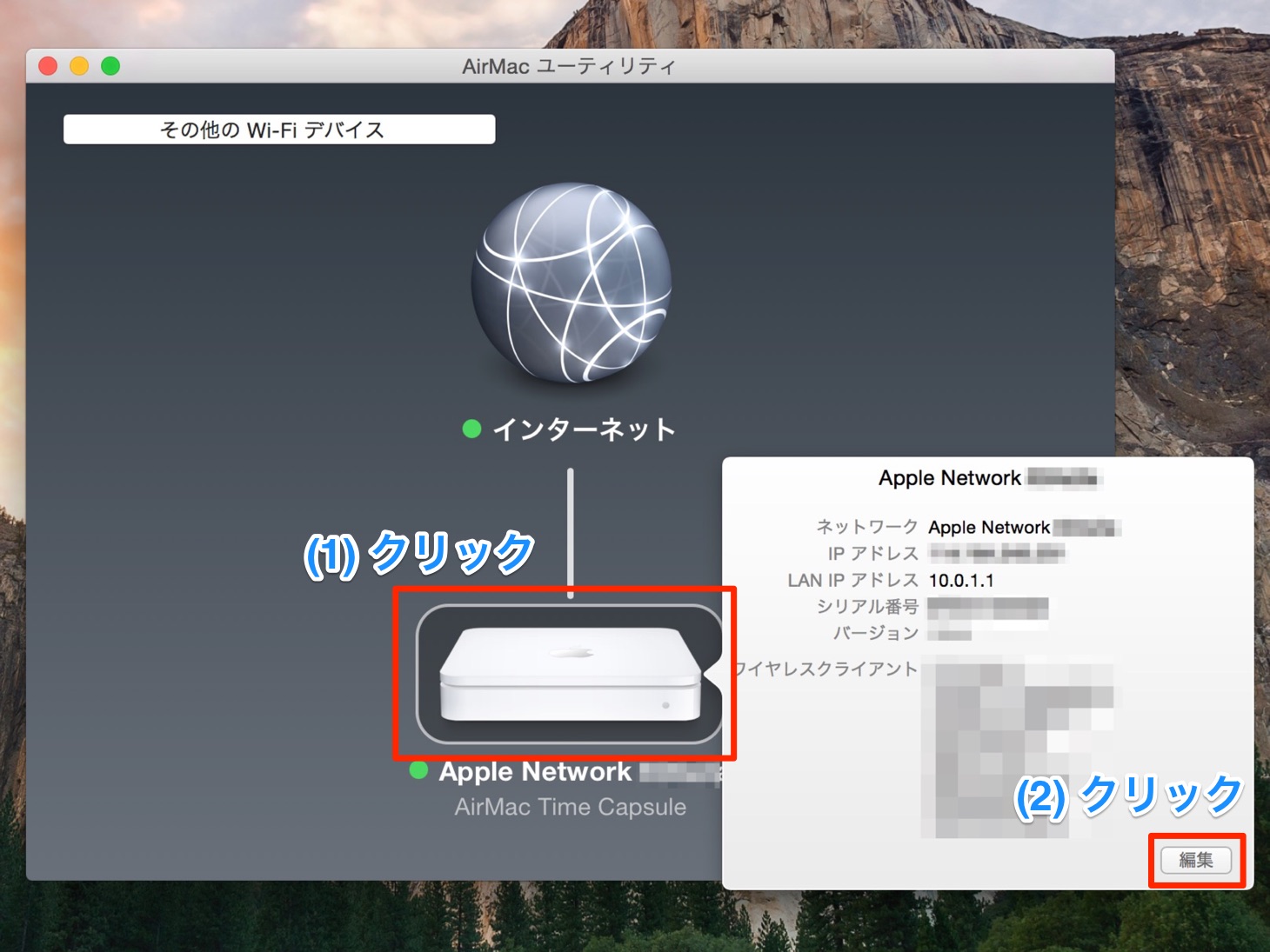Click the ネットワーク field label
Image resolution: width=1270 pixels, height=952 pixels.
point(867,527)
